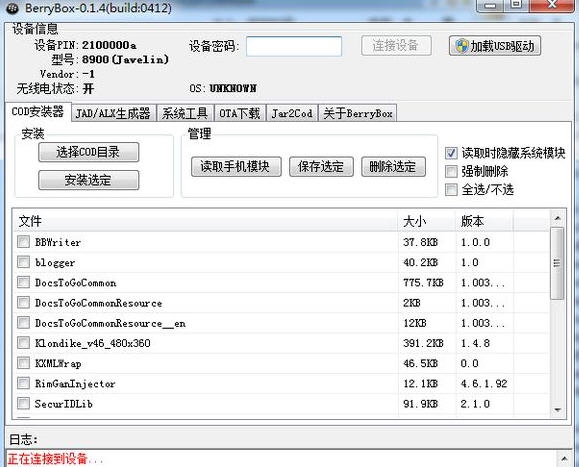This screenshot has width=579, height=467.
Task: Check DocsToGoCommonResource__en checkbox
Action: pyautogui.click(x=23, y=323)
